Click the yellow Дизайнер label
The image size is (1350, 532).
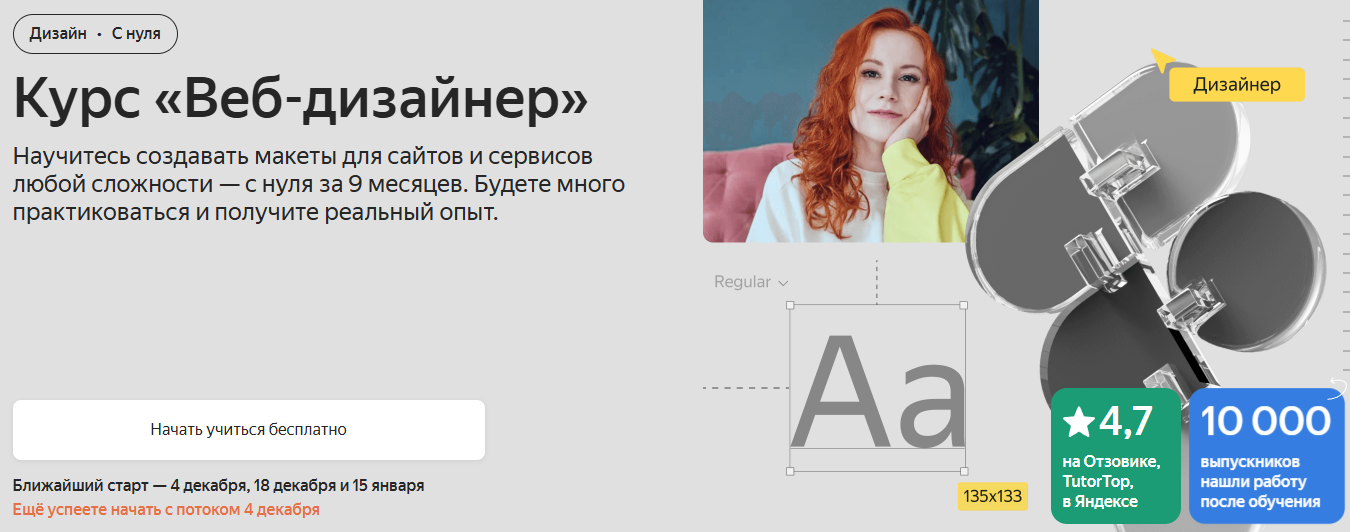1237,85
